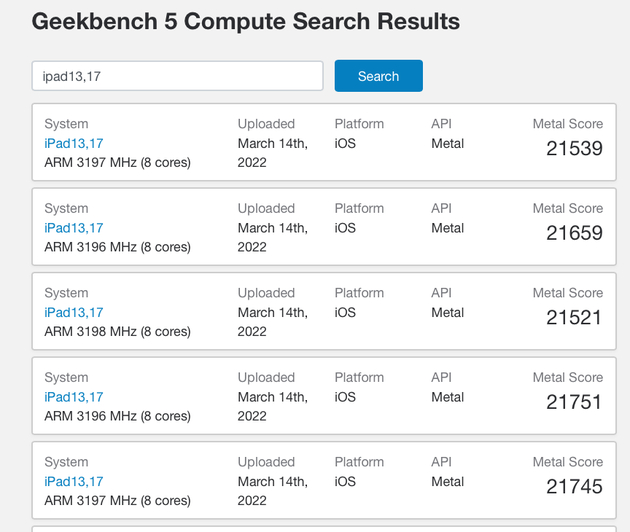Click the Metal API value in the 21539 row
The width and height of the screenshot is (630, 532).
coord(447,143)
